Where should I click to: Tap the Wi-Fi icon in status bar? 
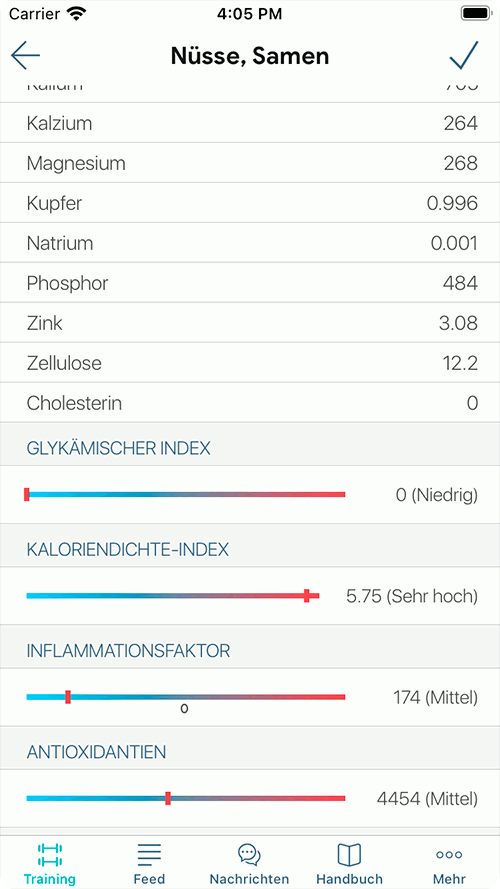click(75, 14)
